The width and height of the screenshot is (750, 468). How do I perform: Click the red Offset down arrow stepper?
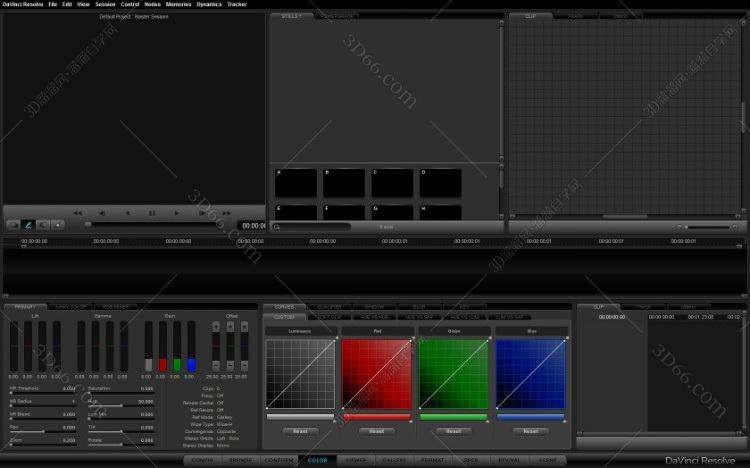[216, 366]
